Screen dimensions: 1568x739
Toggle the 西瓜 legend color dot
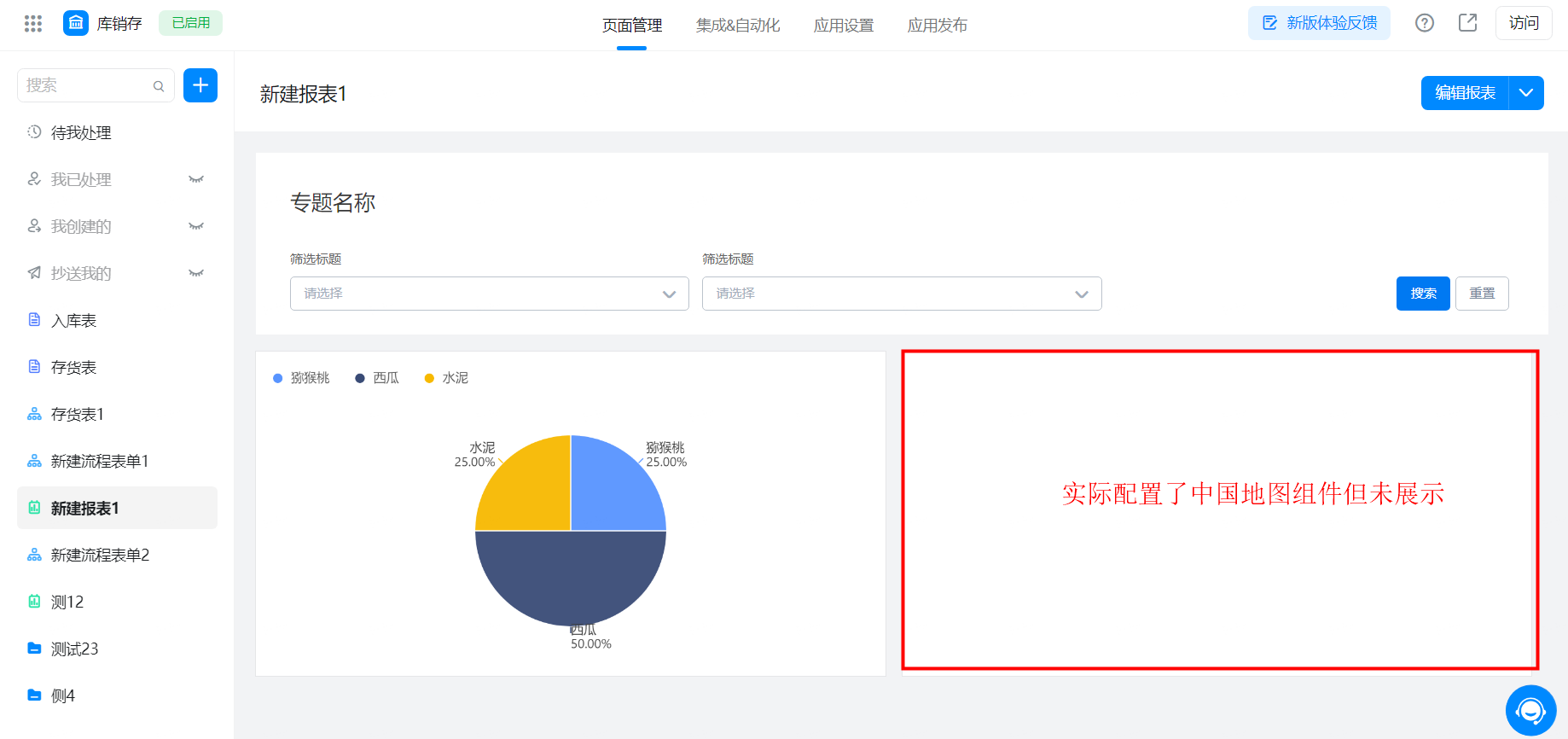pyautogui.click(x=360, y=378)
